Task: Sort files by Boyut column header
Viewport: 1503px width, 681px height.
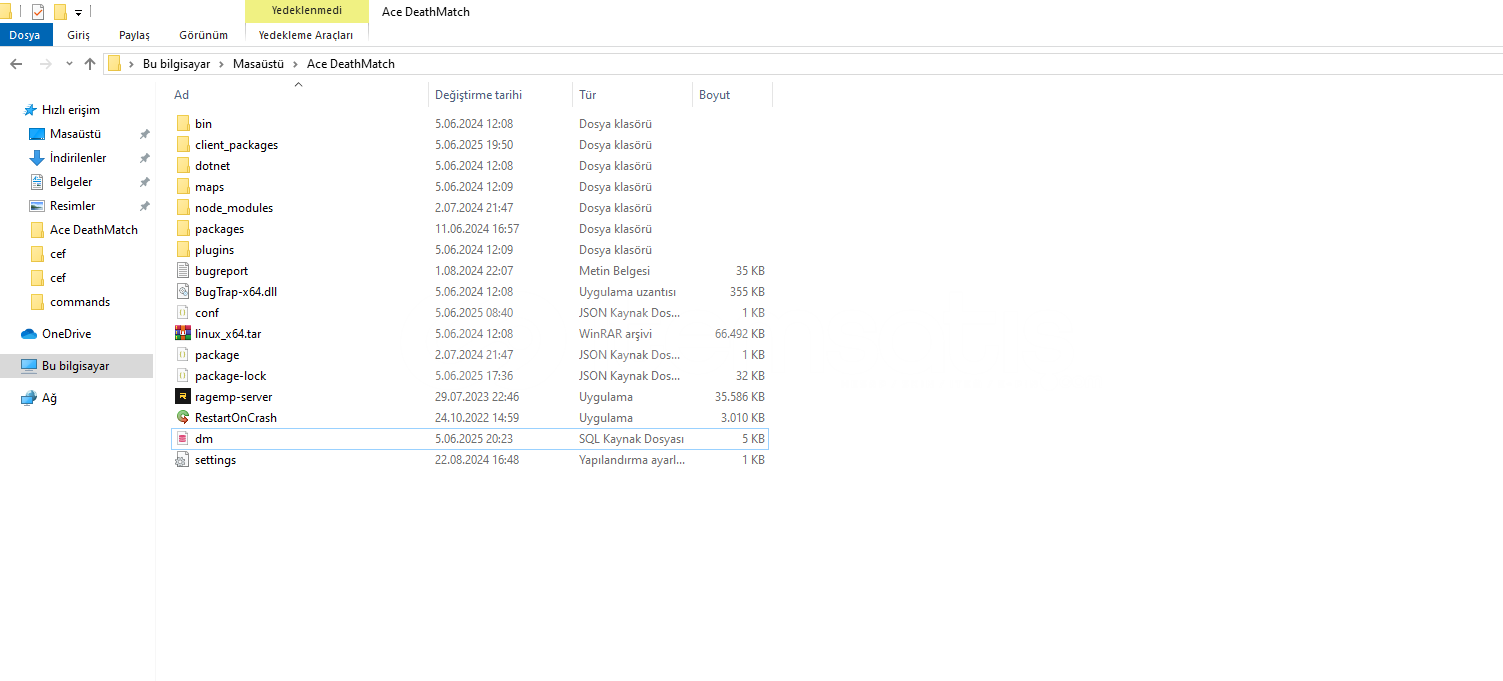Action: click(714, 95)
